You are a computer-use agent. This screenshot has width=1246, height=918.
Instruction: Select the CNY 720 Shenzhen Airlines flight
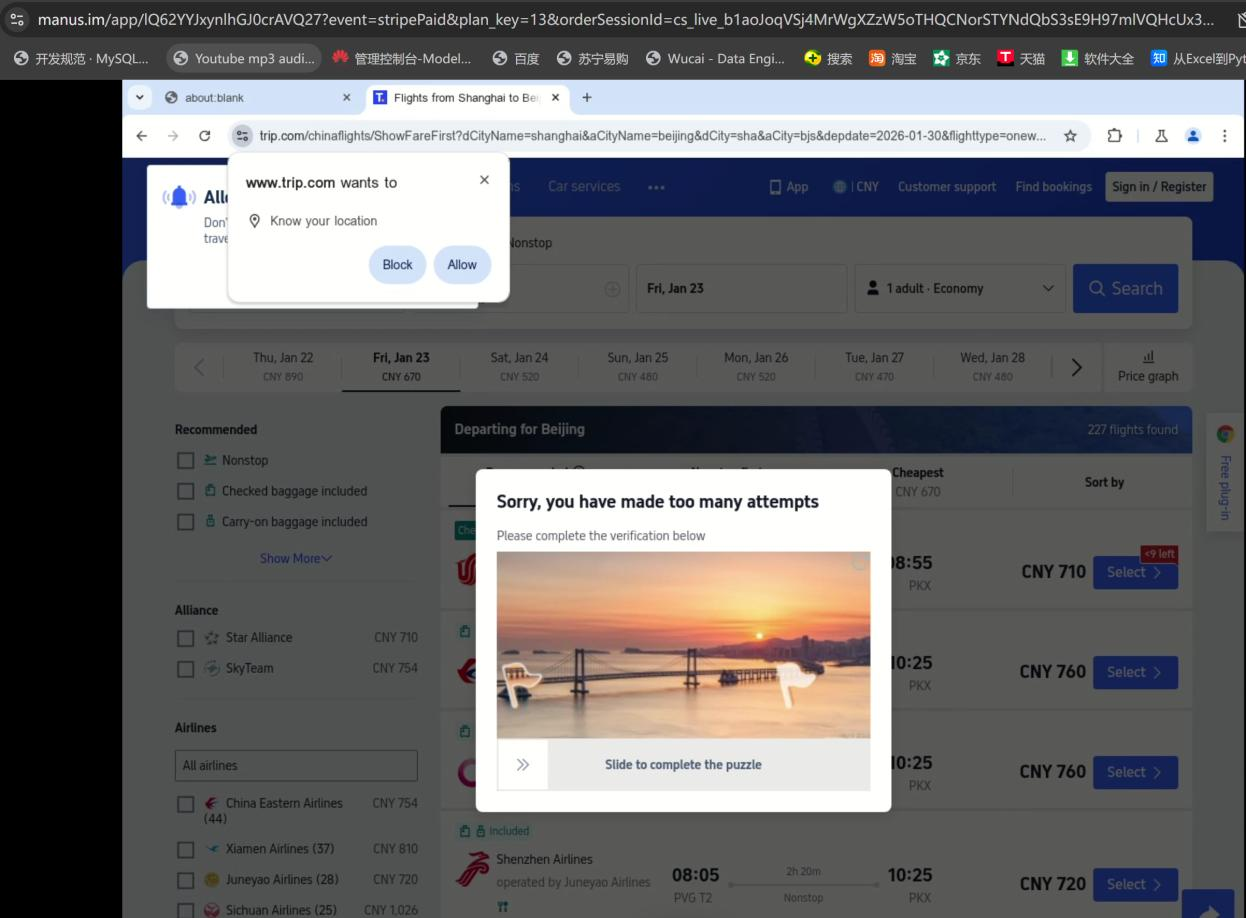tap(1135, 884)
